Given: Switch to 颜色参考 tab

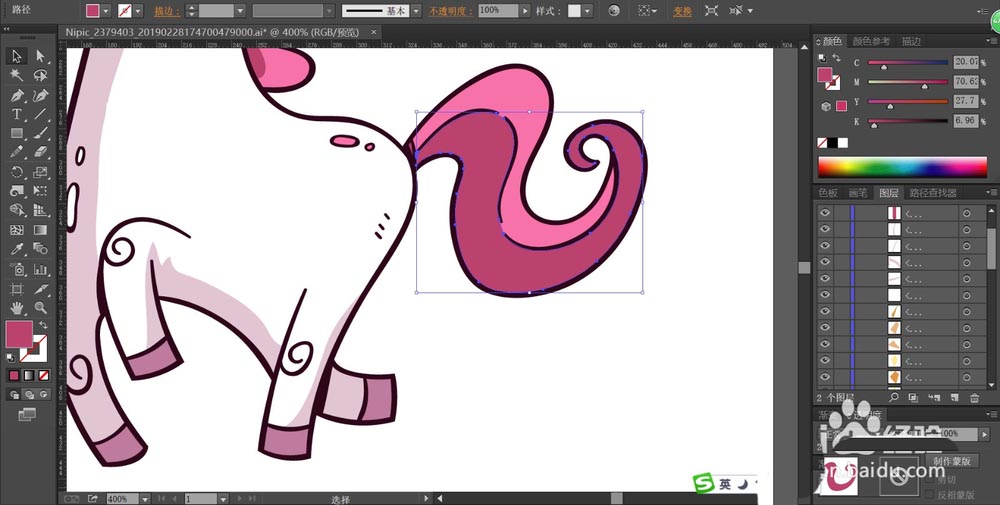Looking at the screenshot, I should (871, 41).
